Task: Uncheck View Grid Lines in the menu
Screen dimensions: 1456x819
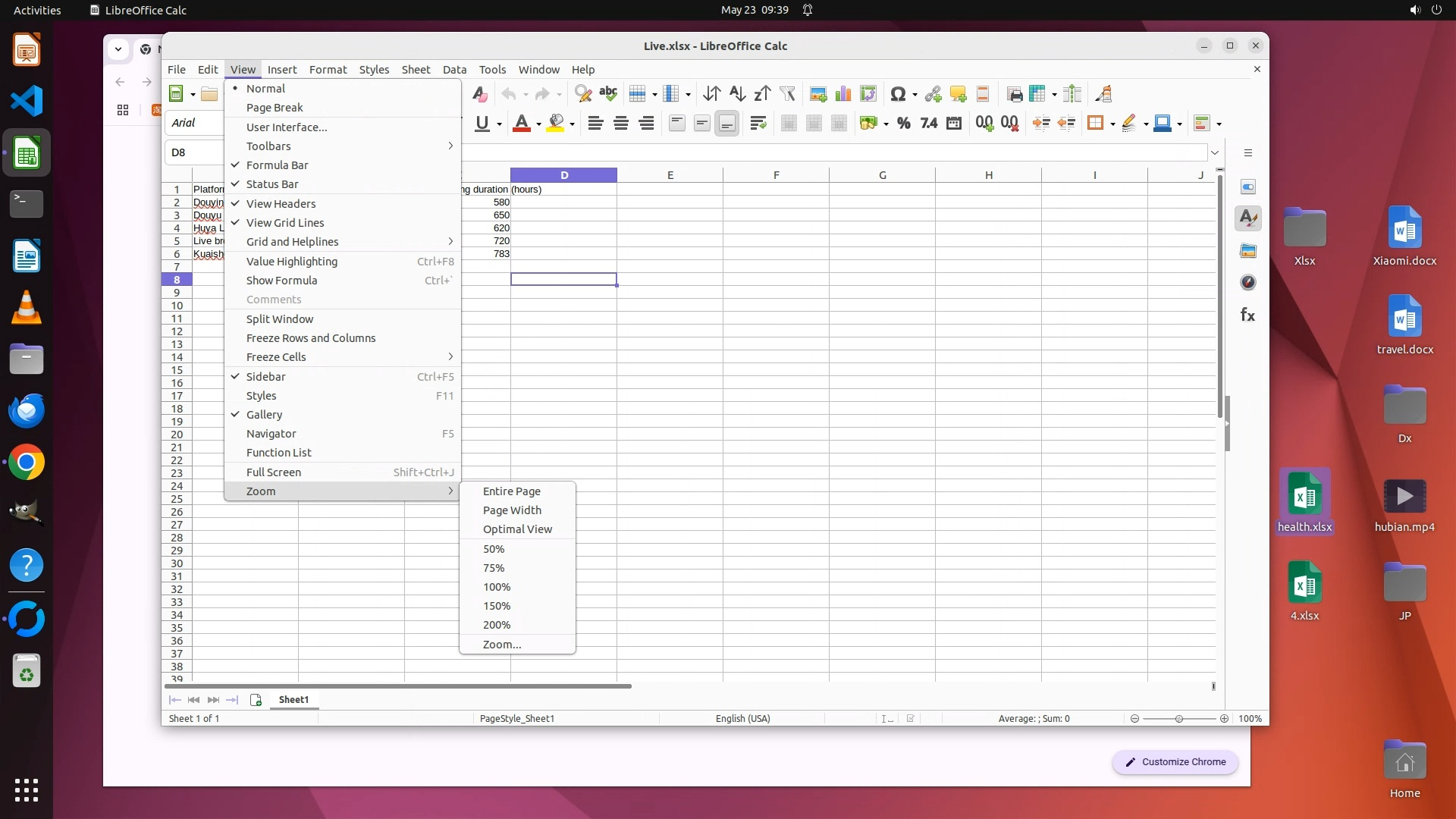Action: (x=284, y=223)
